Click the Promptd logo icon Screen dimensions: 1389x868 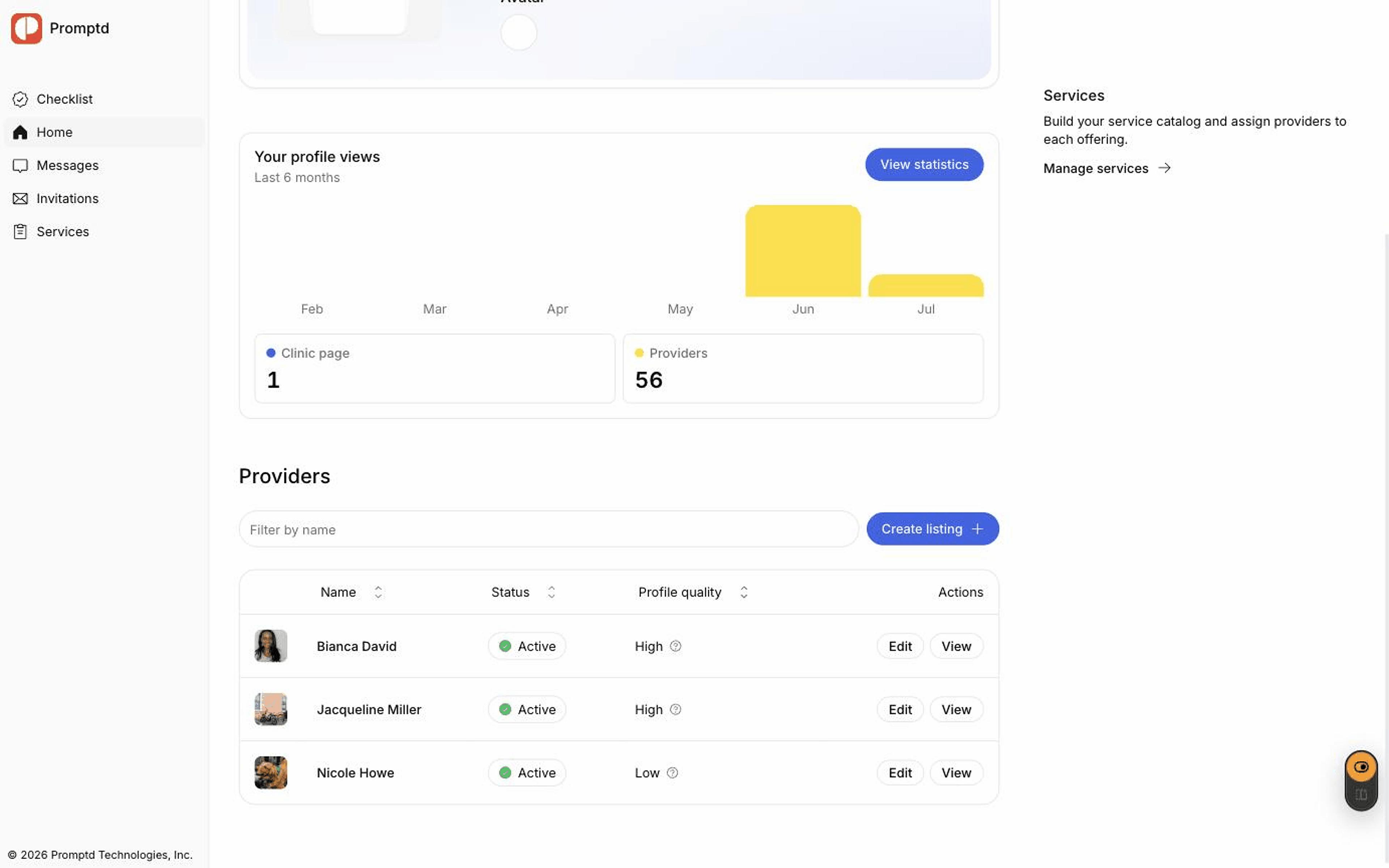(26, 28)
